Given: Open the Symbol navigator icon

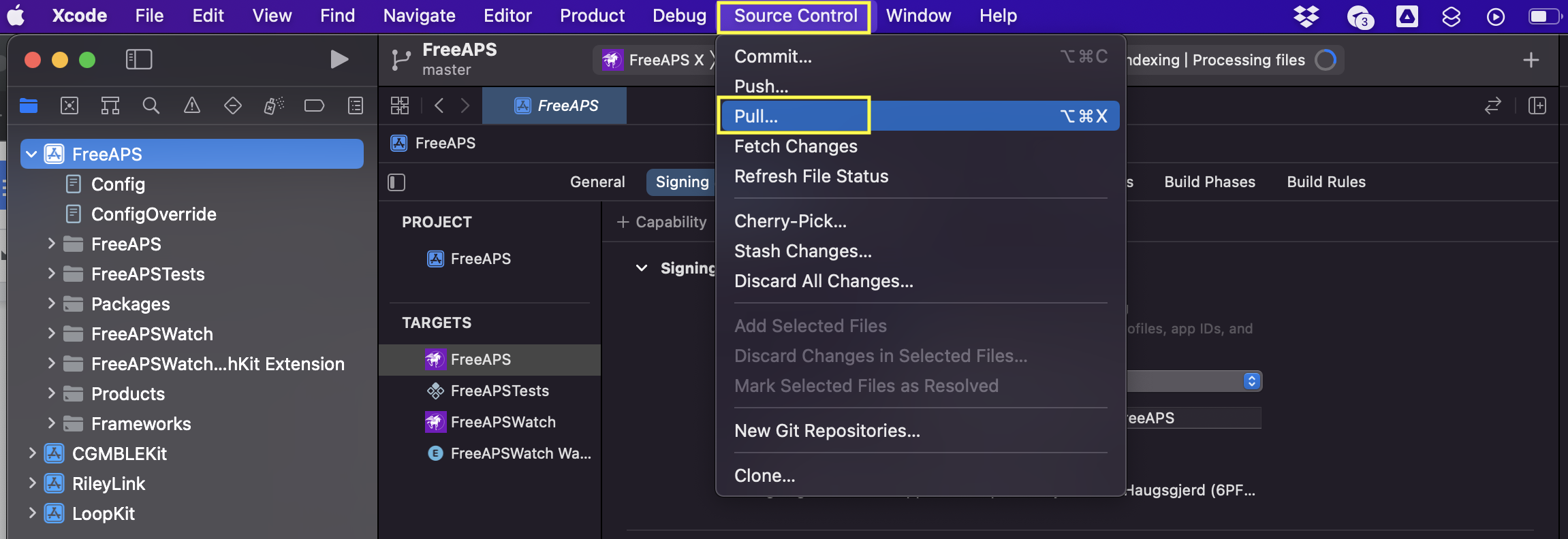Looking at the screenshot, I should [x=110, y=105].
